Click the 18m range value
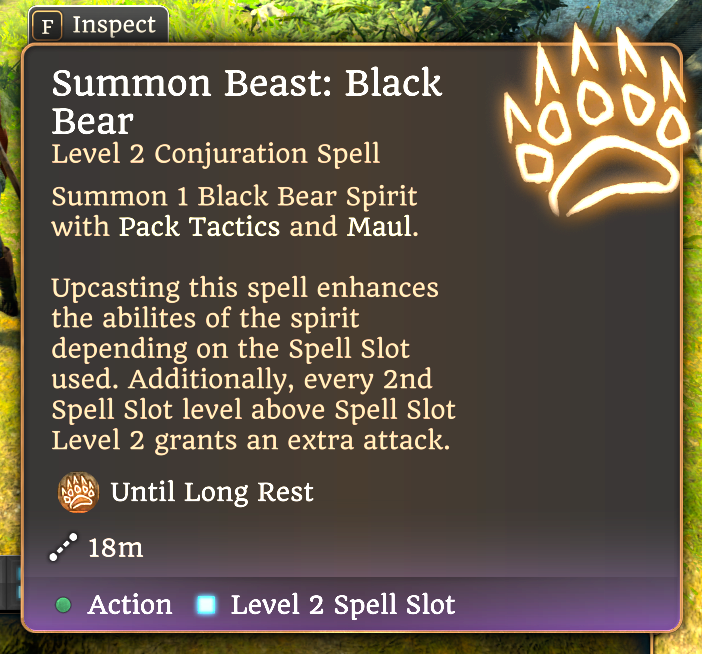 [x=116, y=547]
